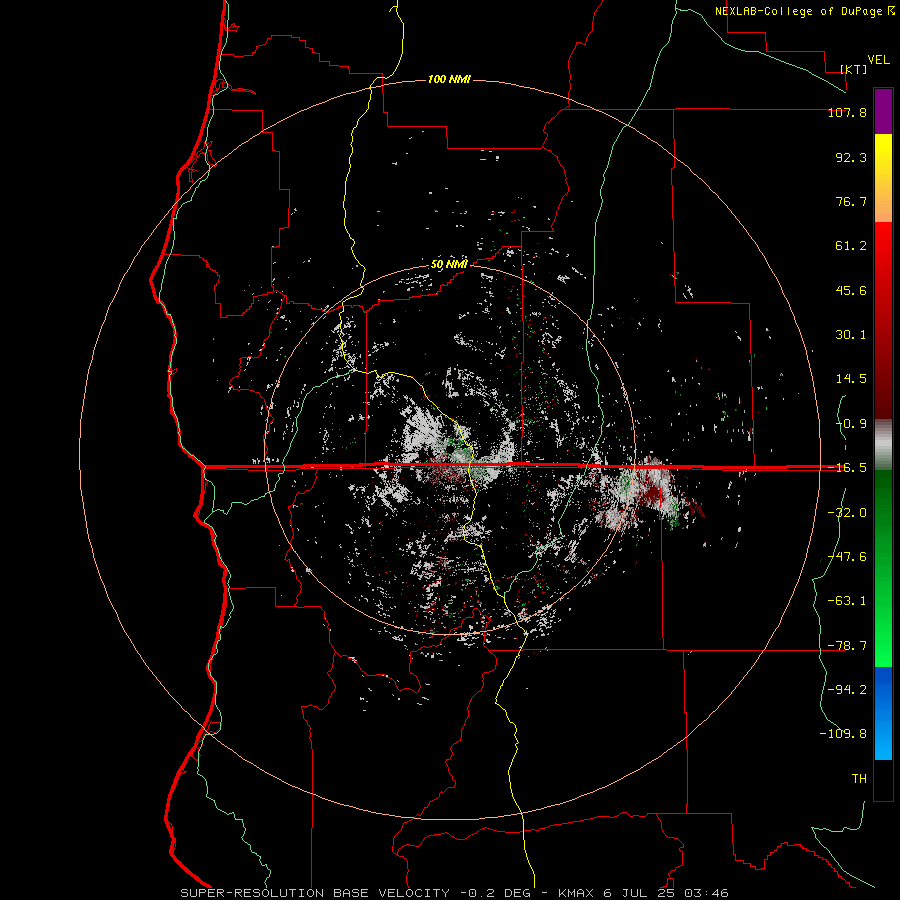
Task: Click the 100 NMI range ring label
Action: (x=449, y=79)
